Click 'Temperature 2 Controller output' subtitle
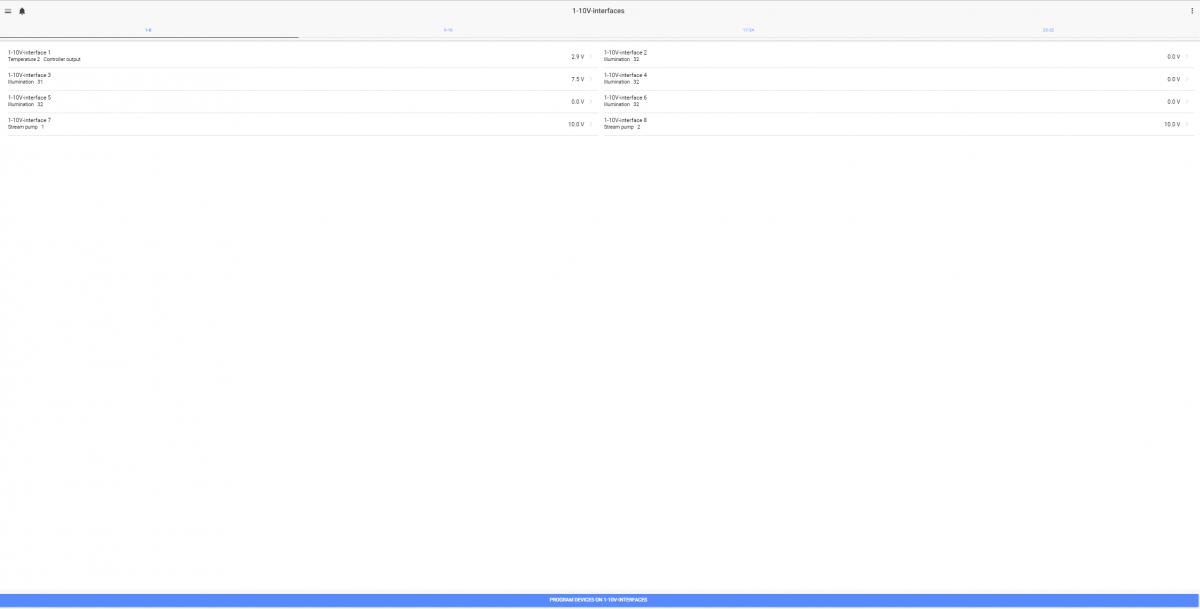Viewport: 1200px width, 609px height. (44, 59)
